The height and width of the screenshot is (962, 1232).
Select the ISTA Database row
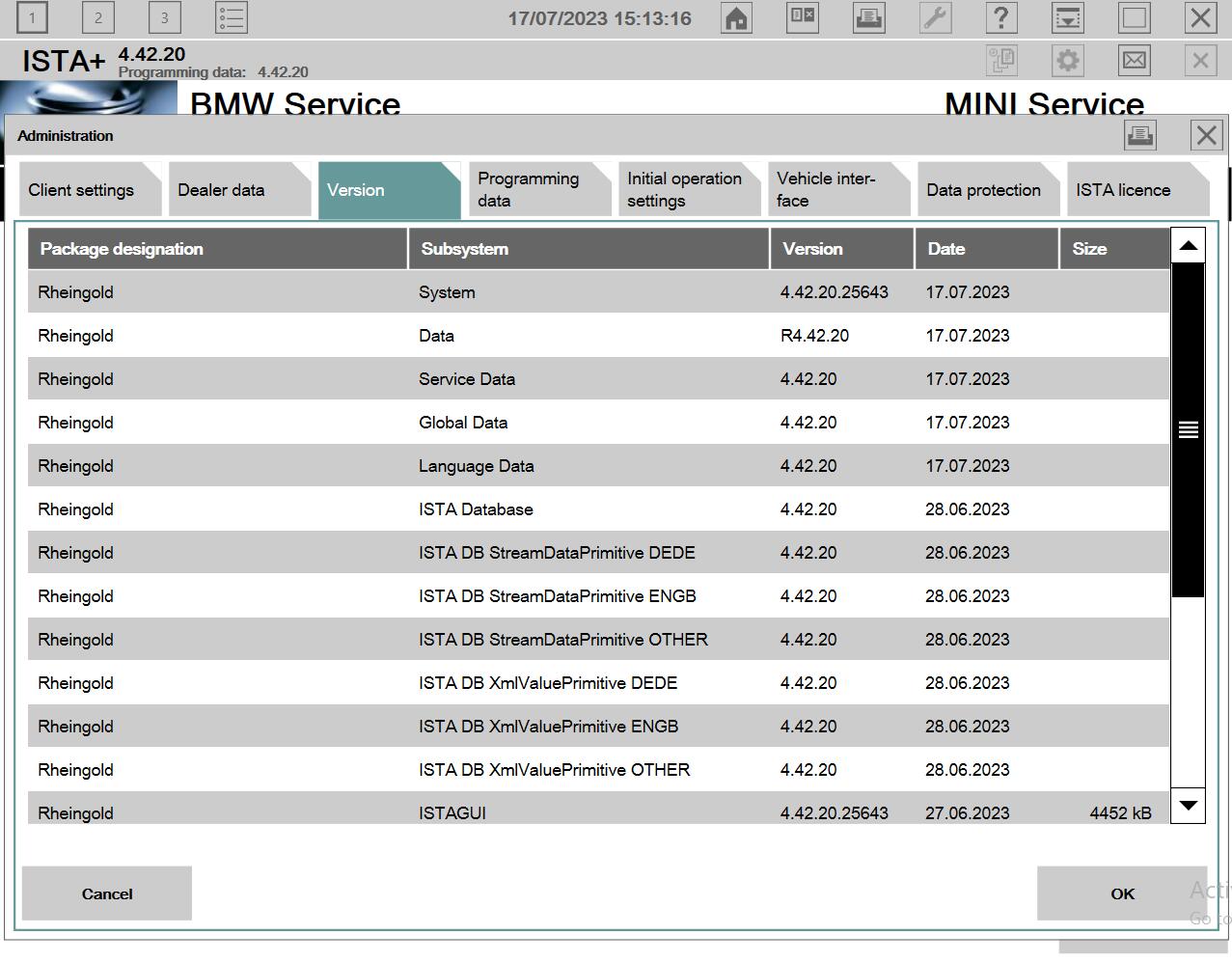pyautogui.click(x=598, y=509)
